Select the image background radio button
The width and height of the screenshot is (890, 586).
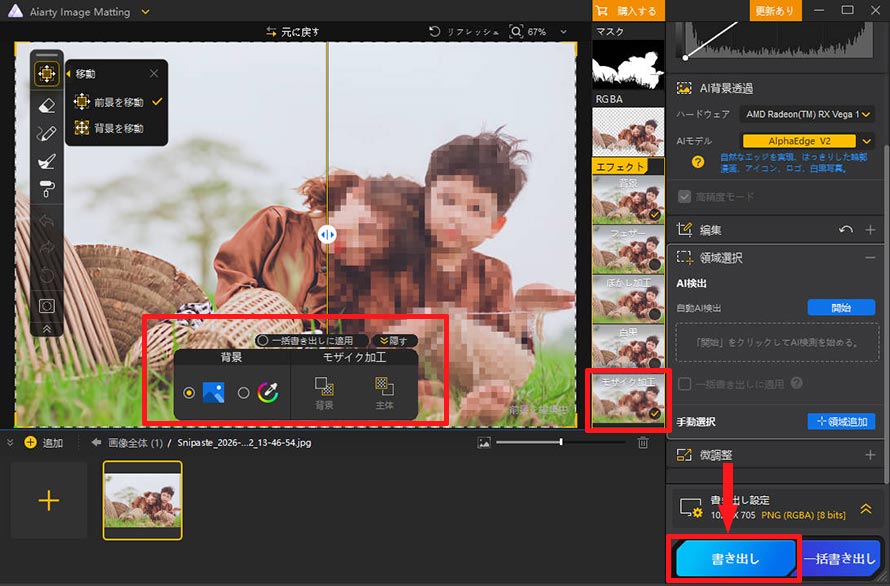click(x=189, y=392)
